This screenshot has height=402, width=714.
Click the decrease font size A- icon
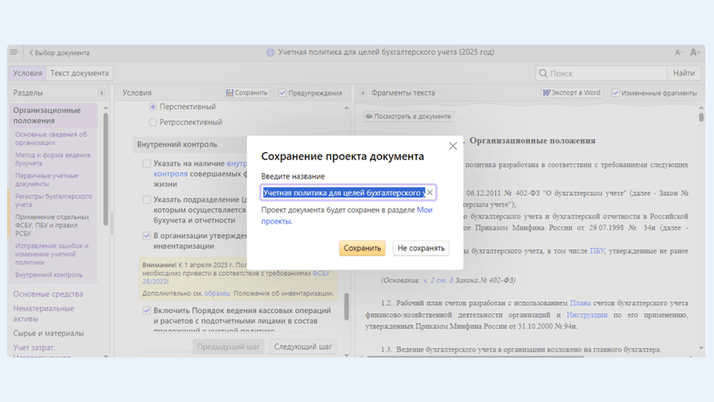pyautogui.click(x=679, y=53)
